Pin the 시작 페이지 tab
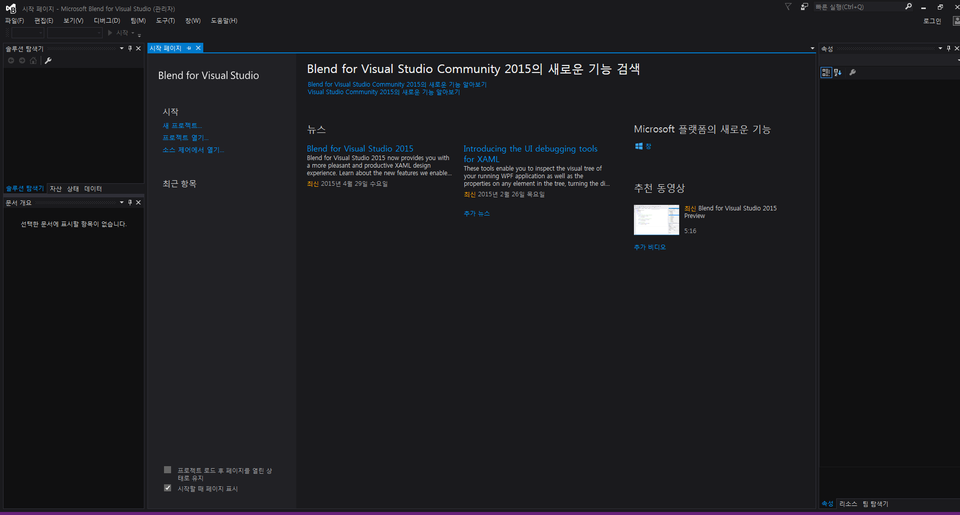Image resolution: width=960 pixels, height=515 pixels. (189, 48)
